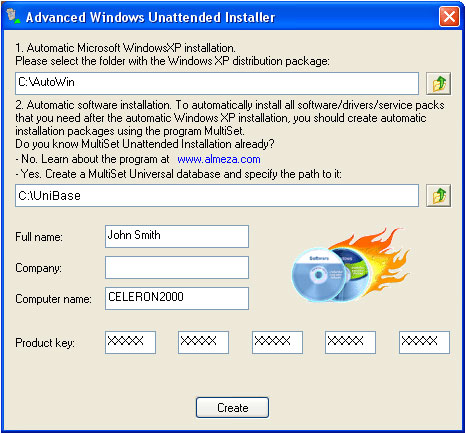Select the fourth Product key box
The image size is (466, 434).
pos(350,342)
